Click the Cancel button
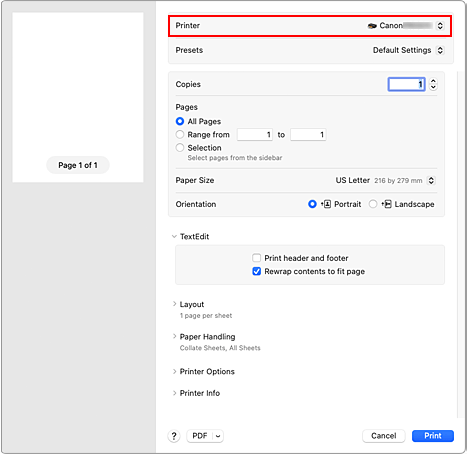Image resolution: width=467 pixels, height=454 pixels. pyautogui.click(x=384, y=436)
